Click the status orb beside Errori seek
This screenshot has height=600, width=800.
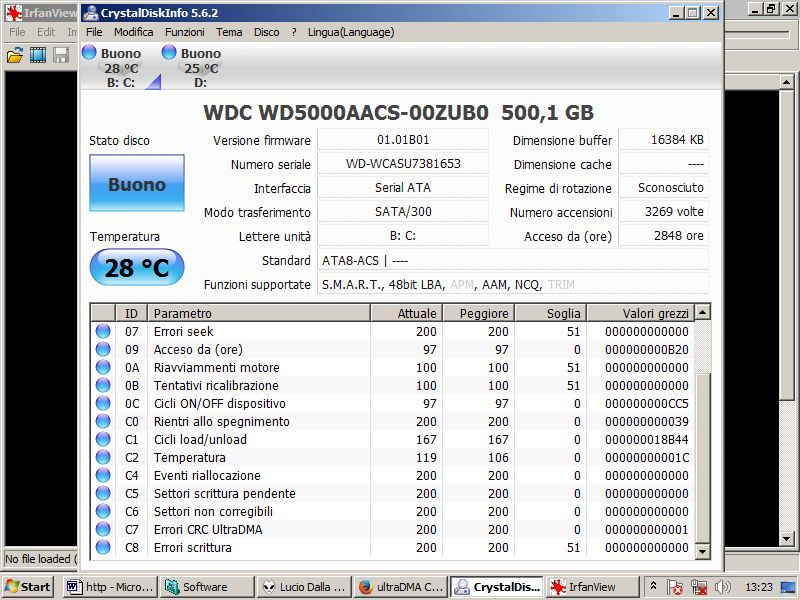(x=103, y=332)
